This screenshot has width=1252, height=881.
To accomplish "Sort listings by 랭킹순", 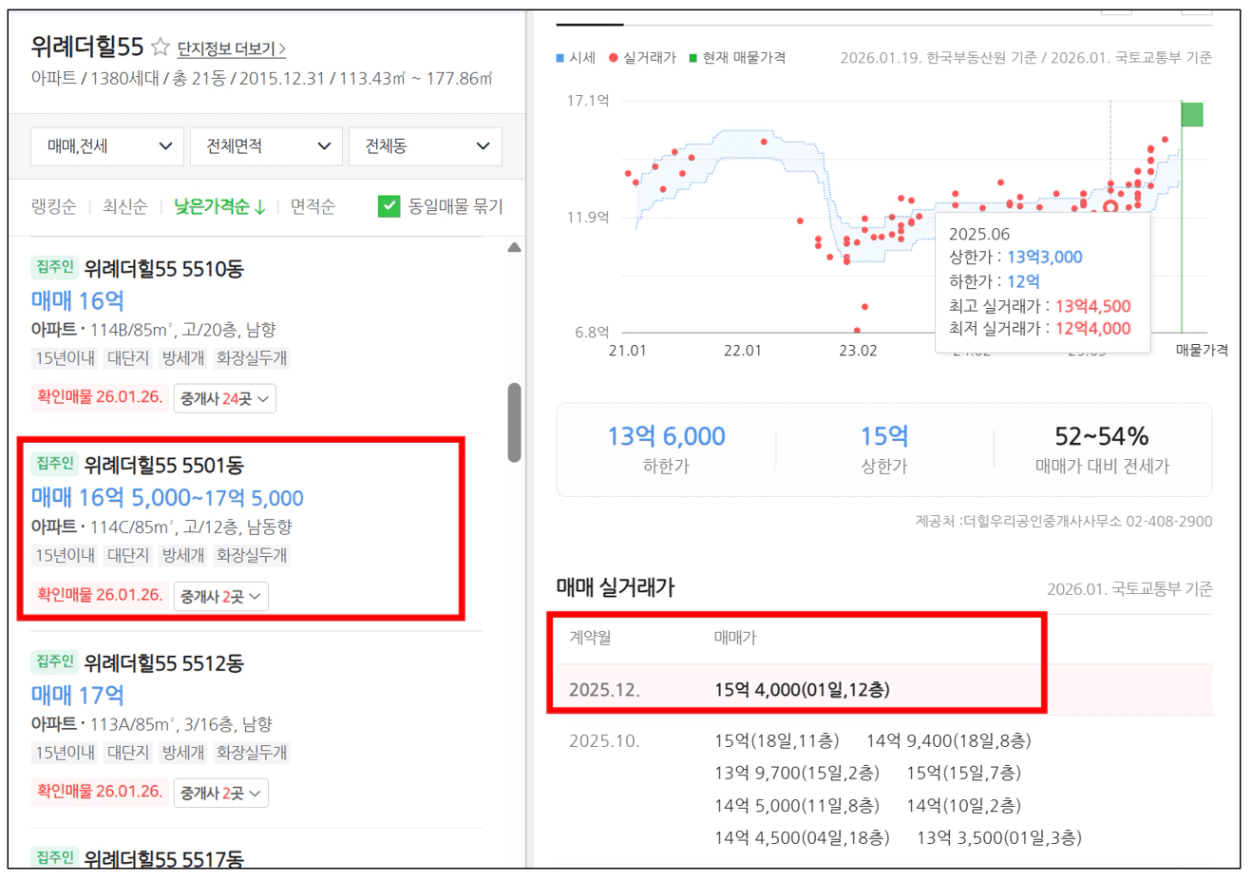I will 53,207.
